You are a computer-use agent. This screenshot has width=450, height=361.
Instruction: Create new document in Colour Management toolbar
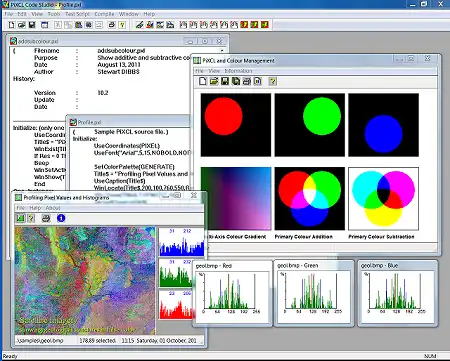203,81
